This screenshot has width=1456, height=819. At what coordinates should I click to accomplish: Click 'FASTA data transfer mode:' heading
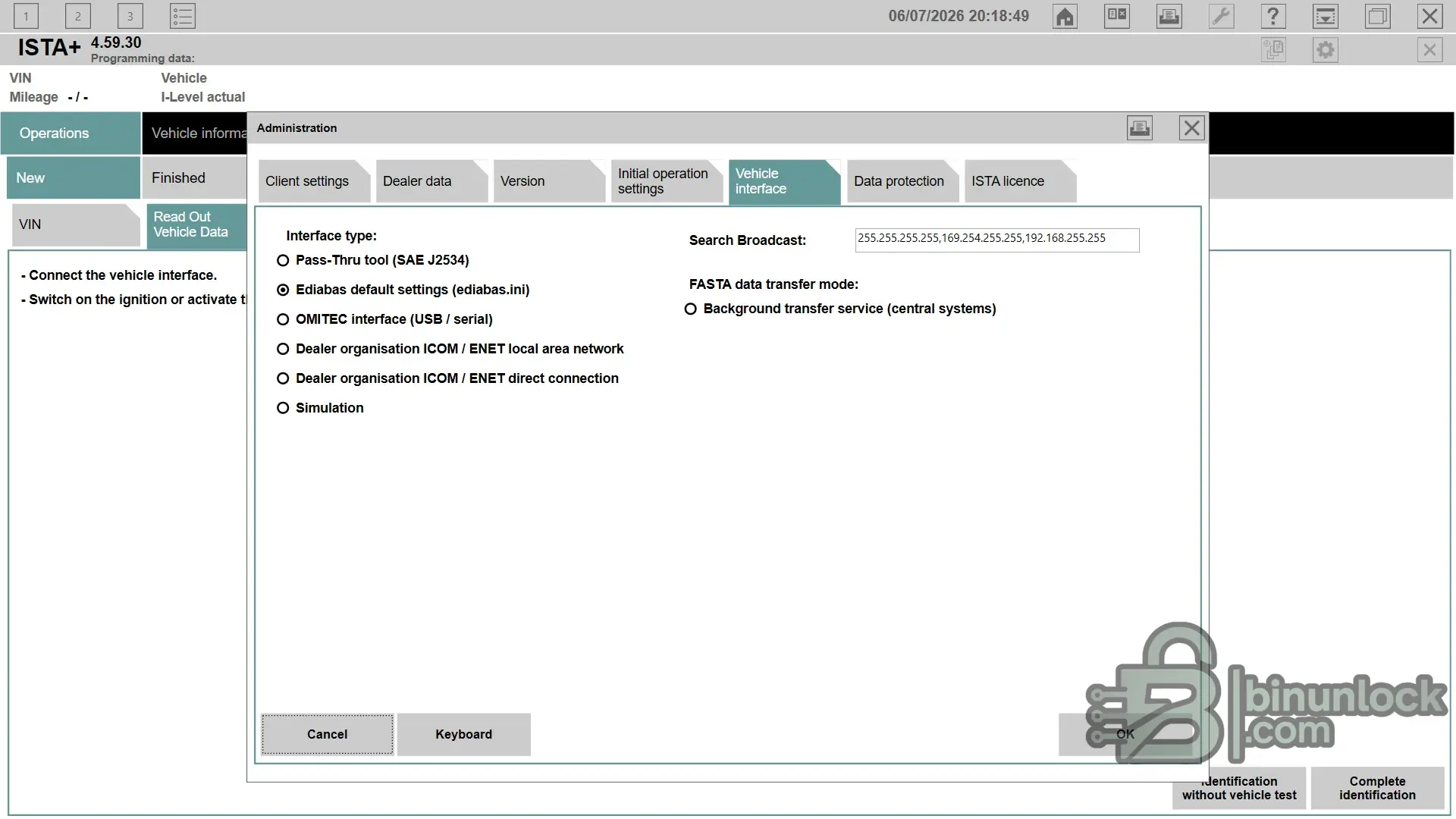click(x=773, y=284)
